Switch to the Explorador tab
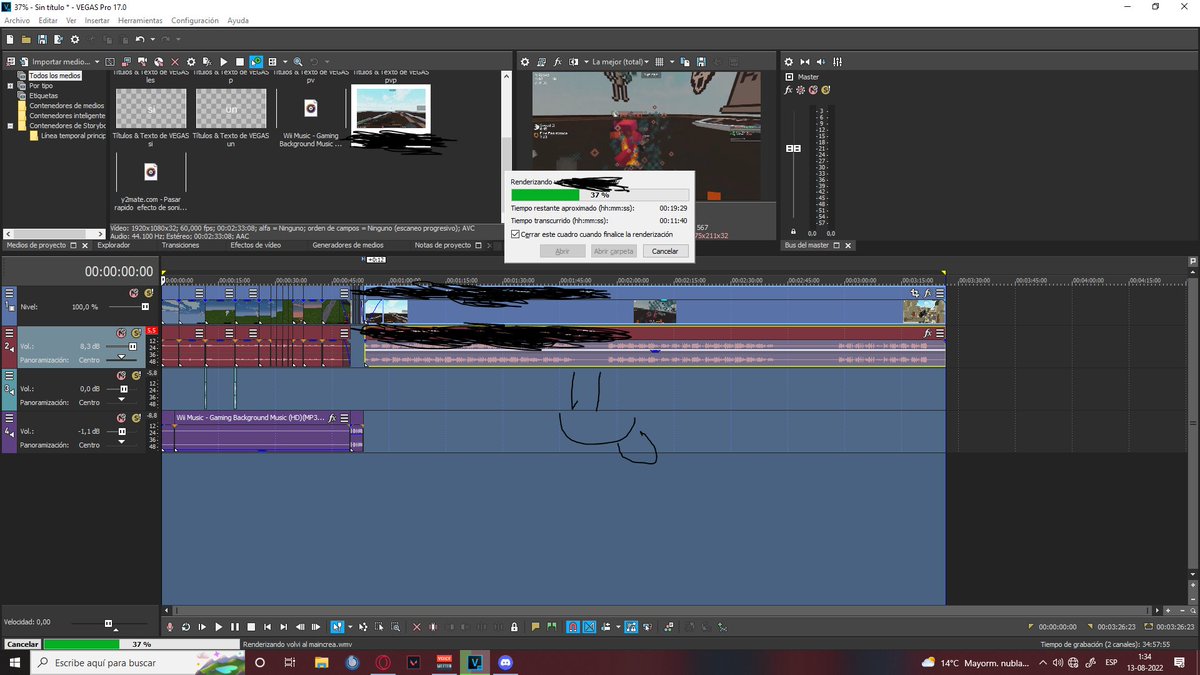This screenshot has height=675, width=1200. (x=113, y=245)
